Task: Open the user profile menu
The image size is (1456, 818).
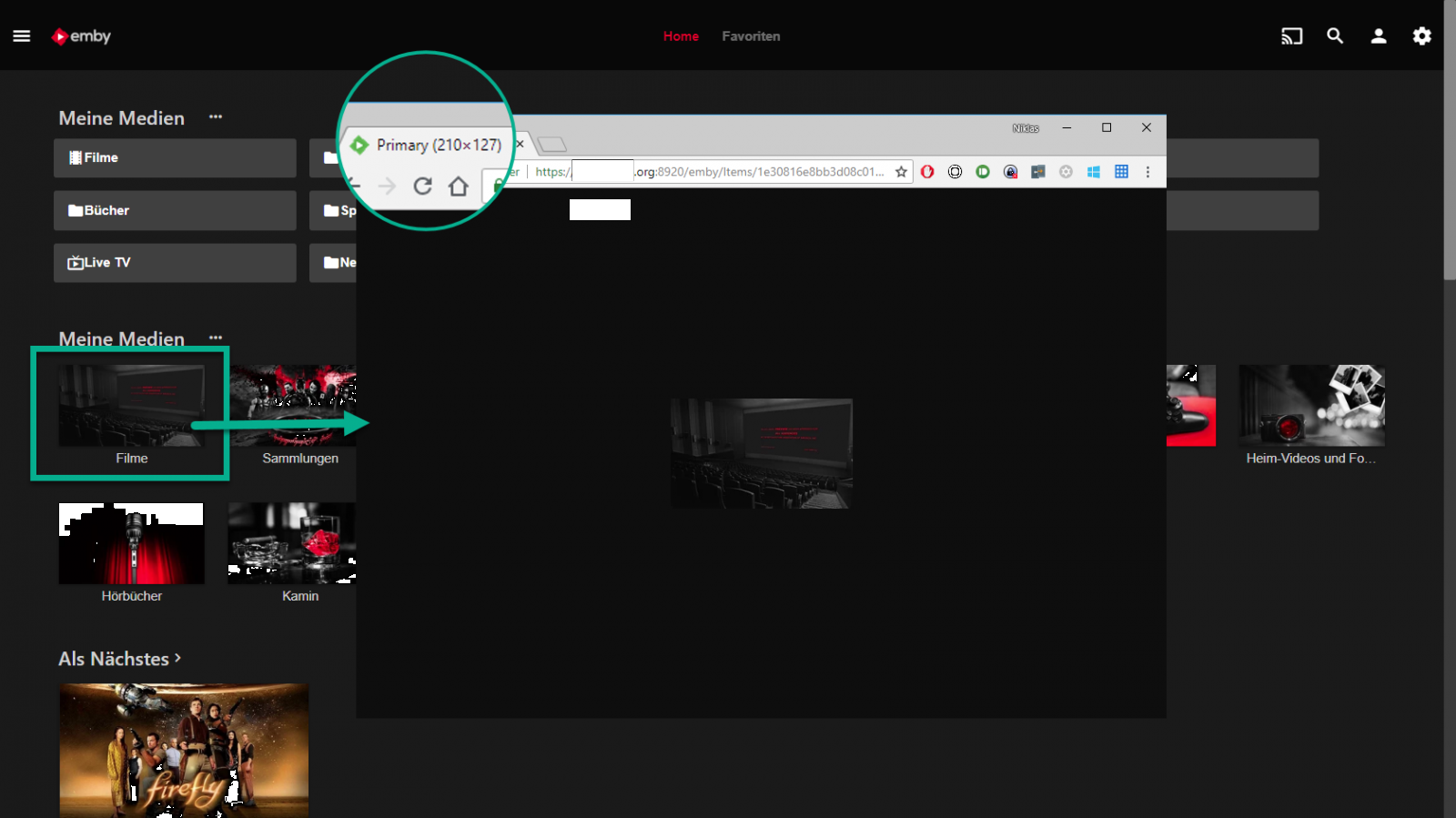Action: tap(1379, 36)
